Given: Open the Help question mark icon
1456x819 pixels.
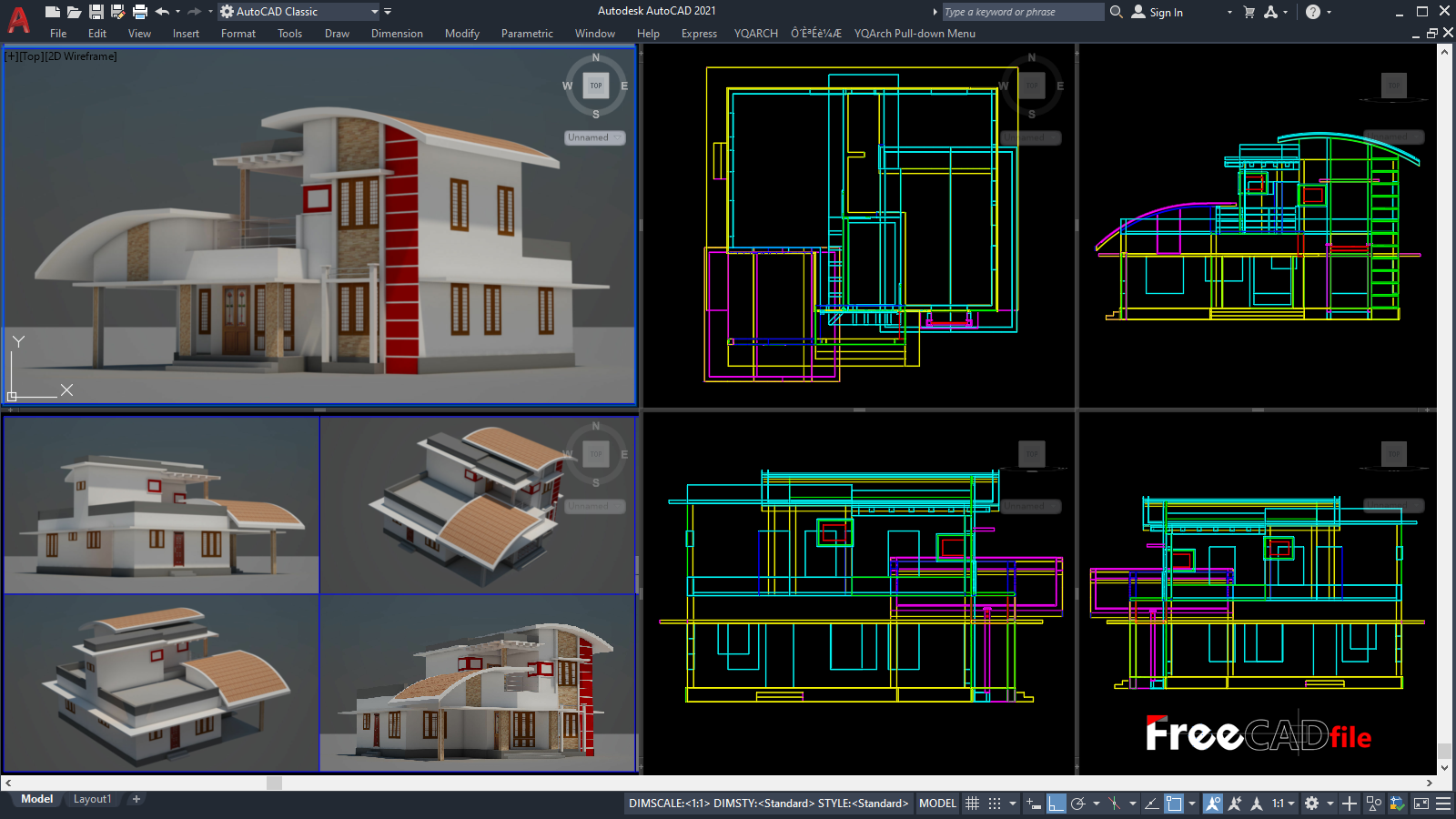Looking at the screenshot, I should click(x=1312, y=12).
